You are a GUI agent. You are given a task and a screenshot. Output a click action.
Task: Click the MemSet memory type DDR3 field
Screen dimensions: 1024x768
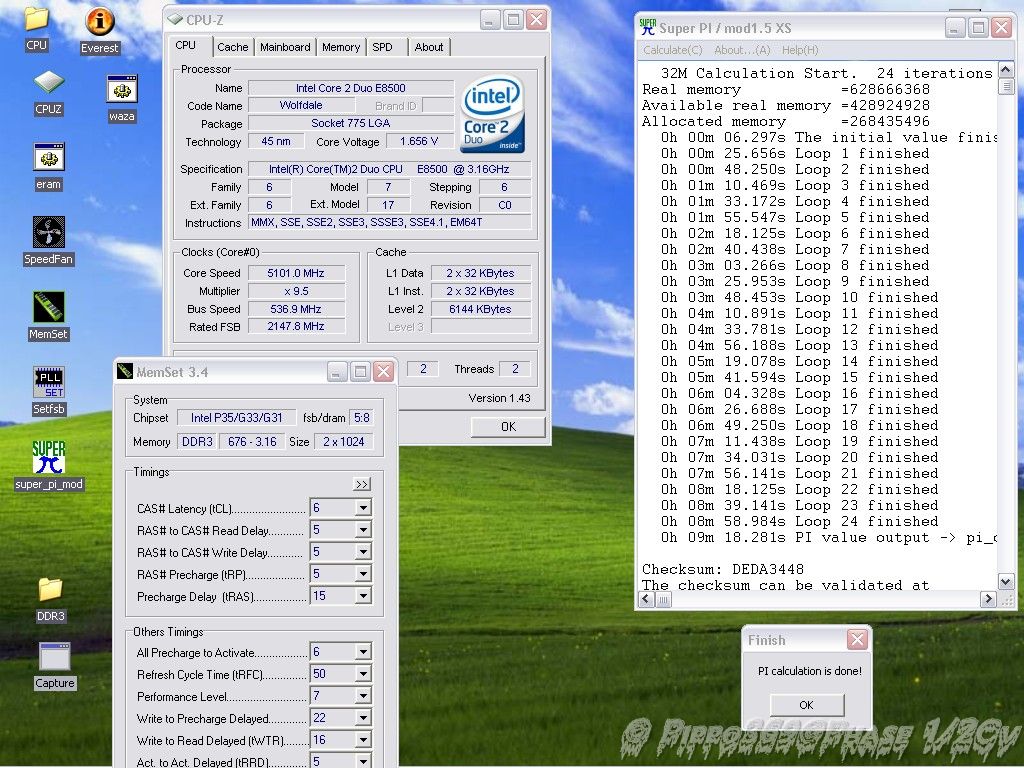(197, 441)
